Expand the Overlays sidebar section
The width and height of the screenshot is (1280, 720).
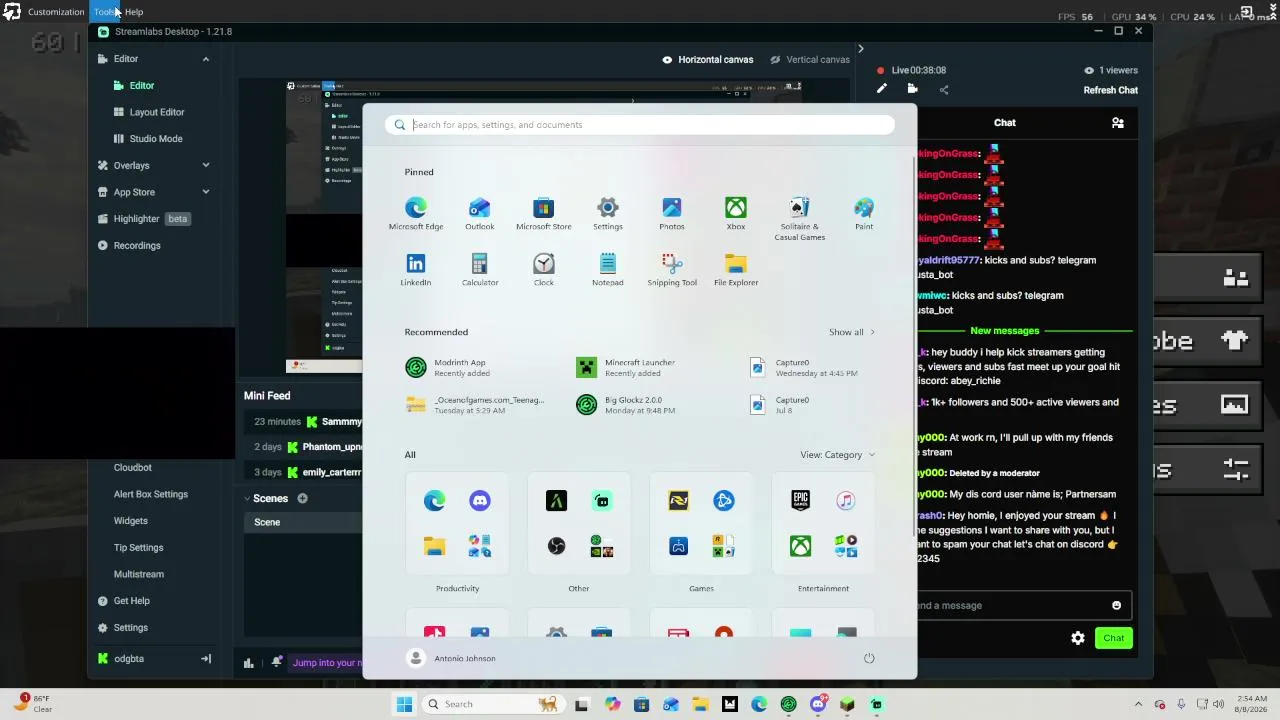coord(206,165)
